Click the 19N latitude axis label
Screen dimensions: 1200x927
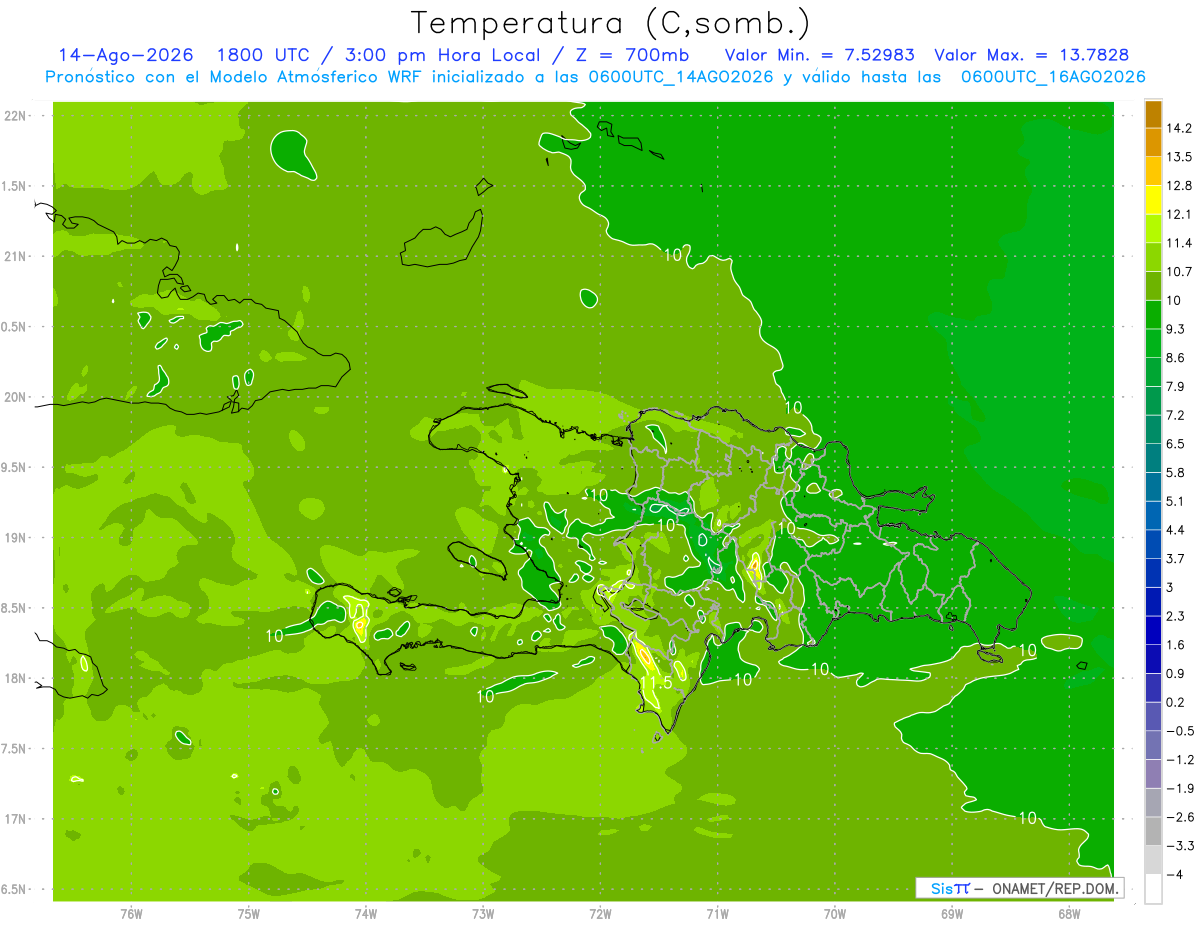pos(16,538)
